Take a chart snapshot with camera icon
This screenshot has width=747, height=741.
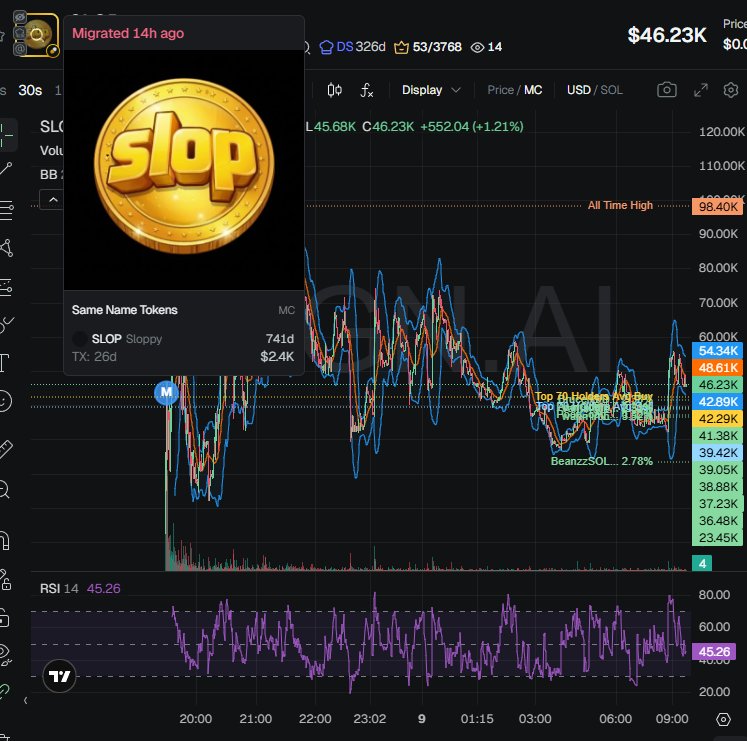point(666,90)
